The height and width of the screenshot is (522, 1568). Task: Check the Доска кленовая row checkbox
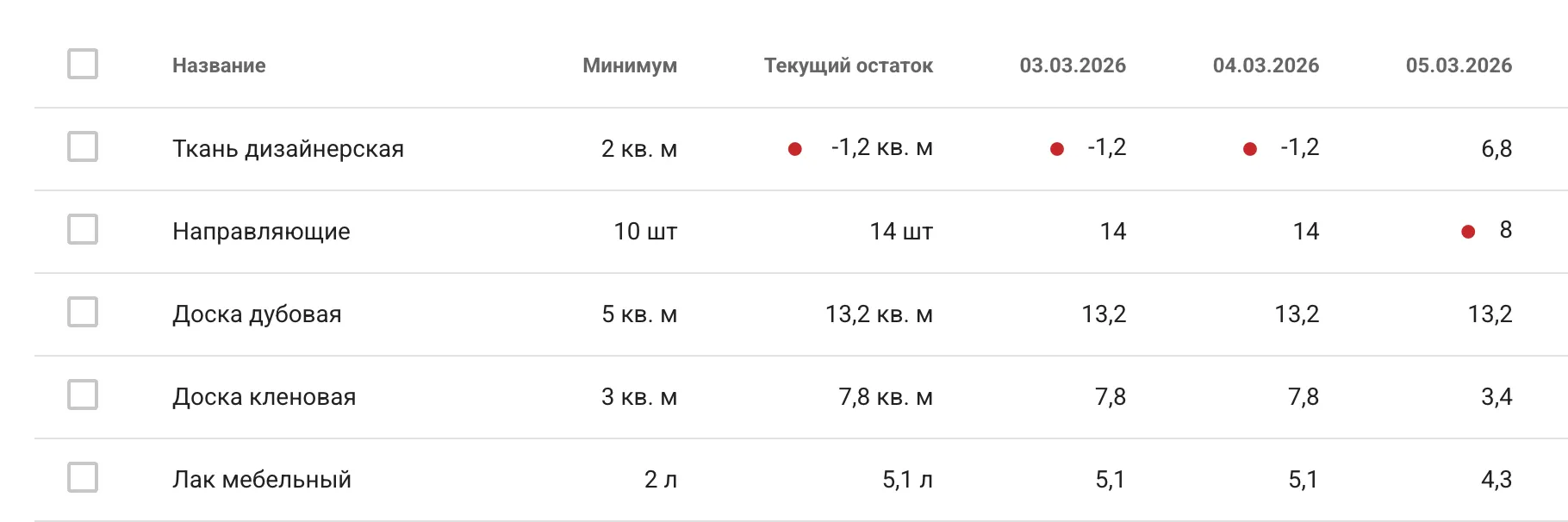(x=82, y=396)
